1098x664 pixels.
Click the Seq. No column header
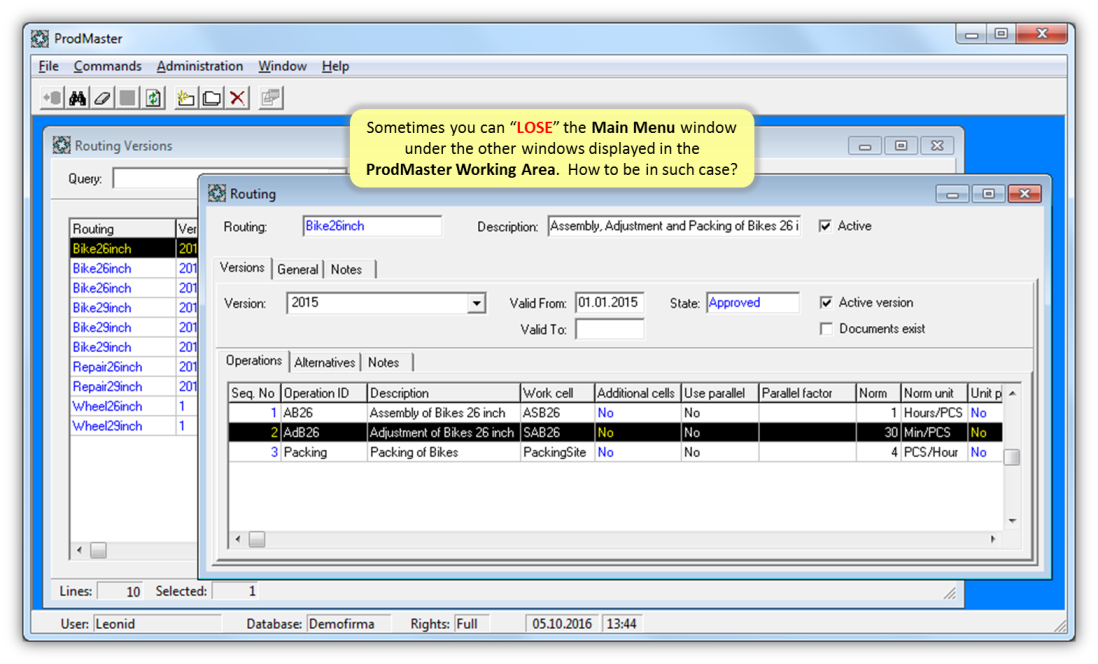click(254, 393)
